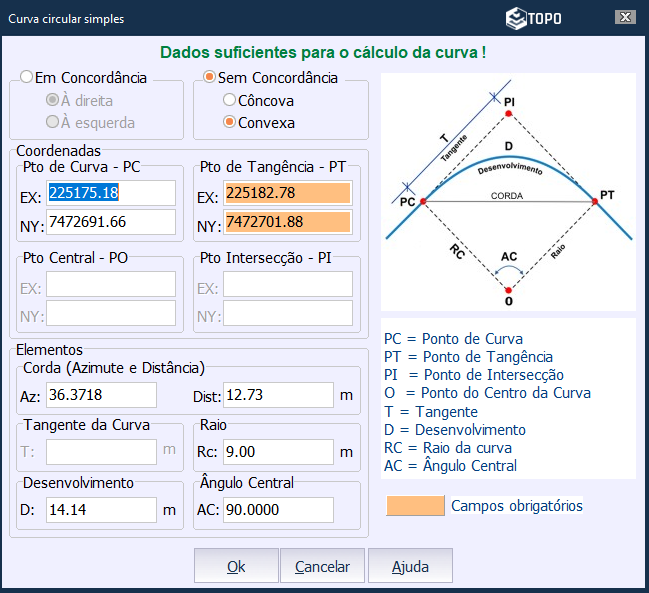The image size is (649, 593).
Task: Focus the PT tangency EX field
Action: tap(288, 193)
